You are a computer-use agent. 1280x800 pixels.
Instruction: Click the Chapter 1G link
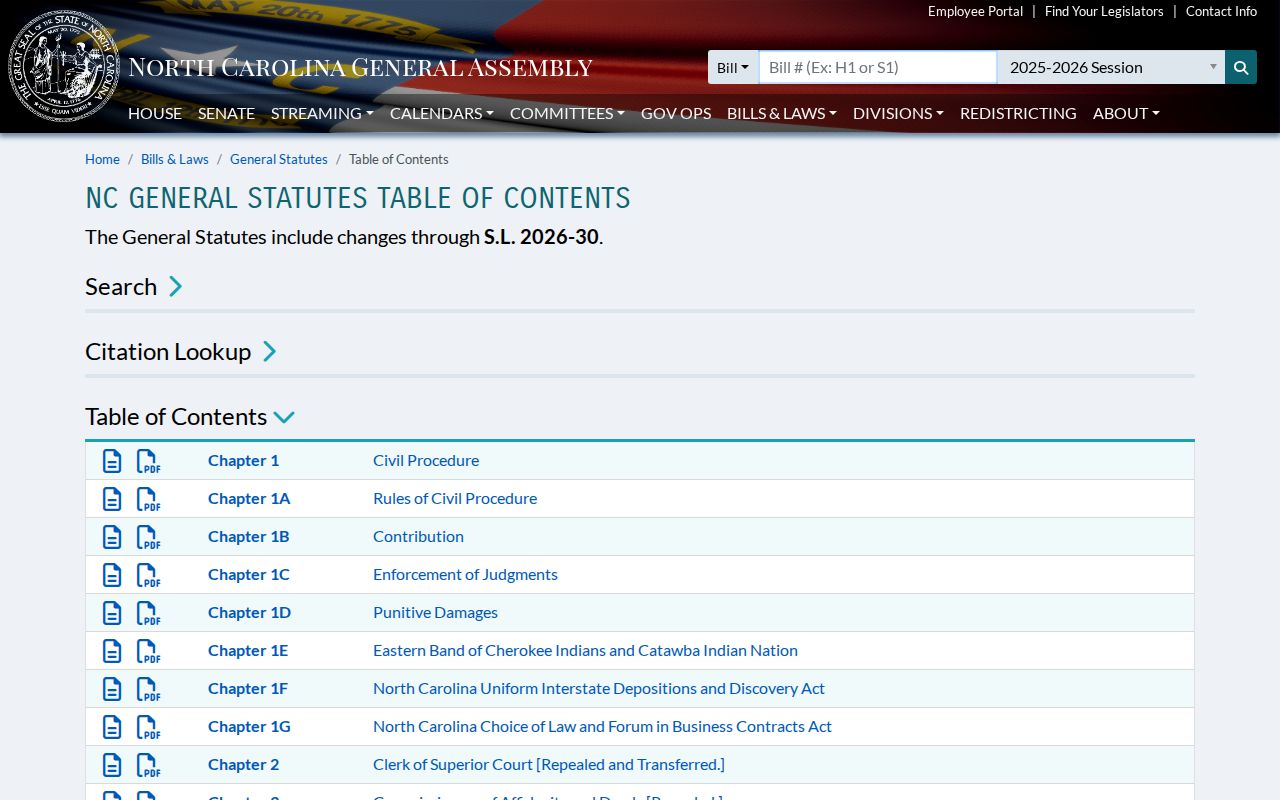pos(249,726)
